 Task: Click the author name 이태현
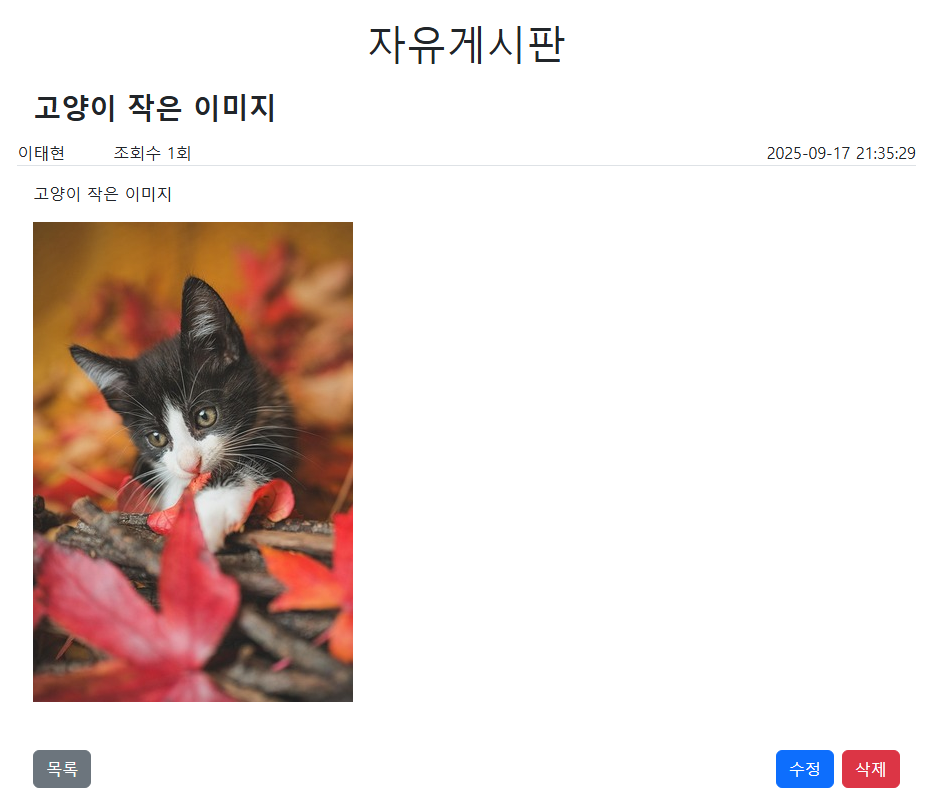[41, 153]
